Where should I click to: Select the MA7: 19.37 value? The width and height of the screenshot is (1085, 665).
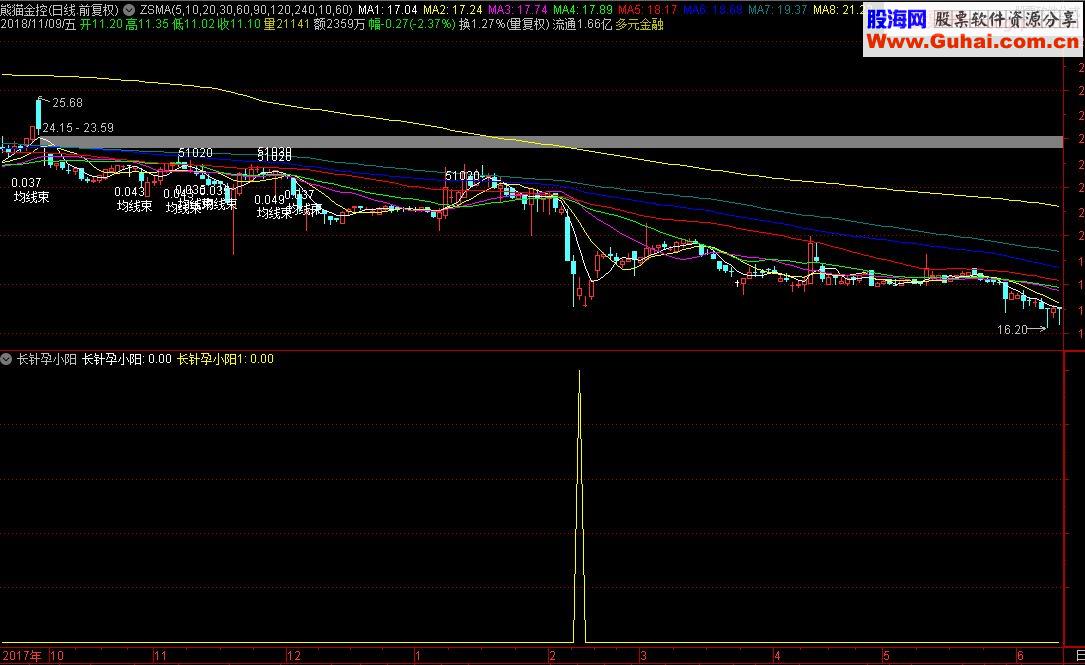click(778, 10)
